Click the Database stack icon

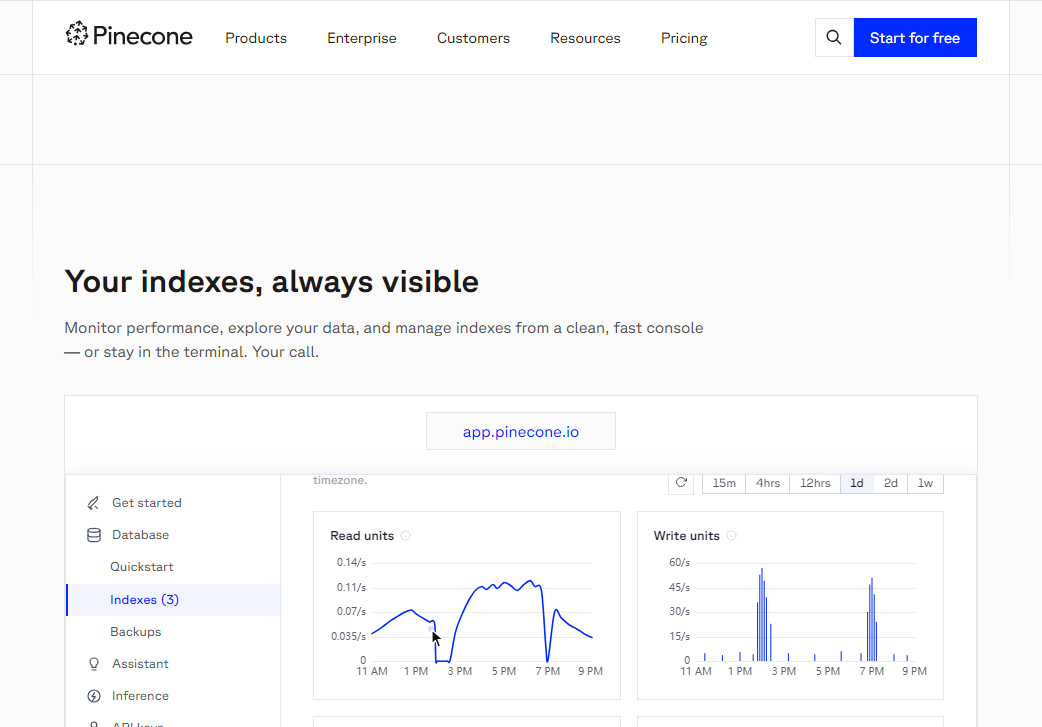[x=94, y=535]
